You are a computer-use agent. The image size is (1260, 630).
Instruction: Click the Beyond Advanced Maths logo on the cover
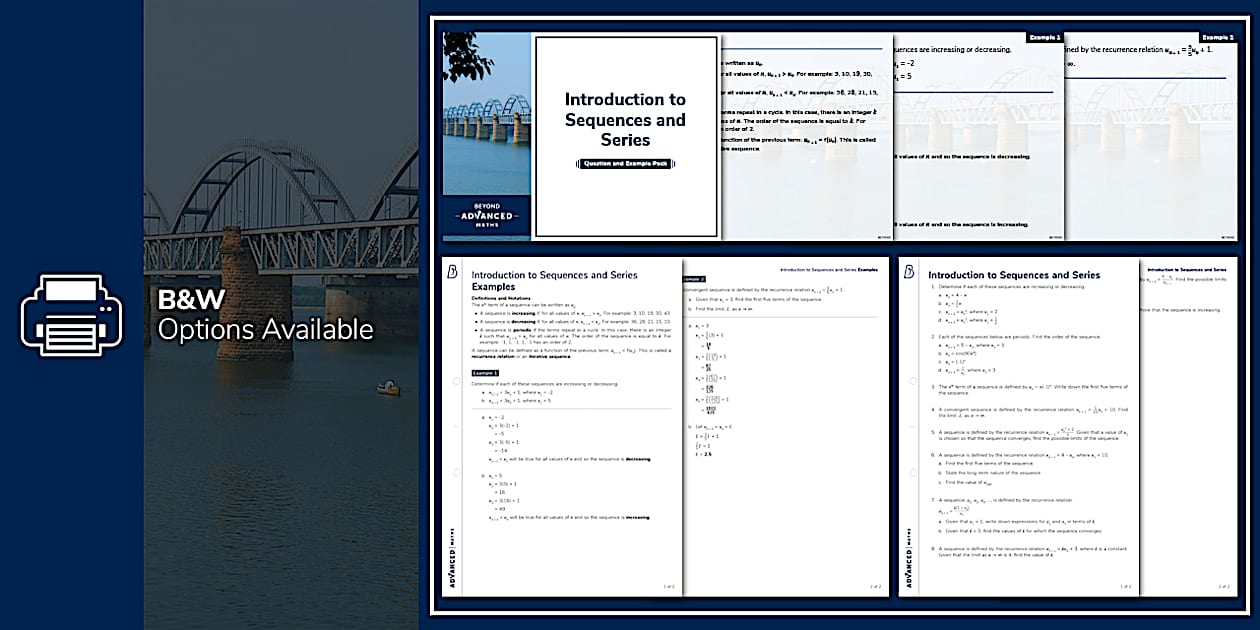click(486, 217)
